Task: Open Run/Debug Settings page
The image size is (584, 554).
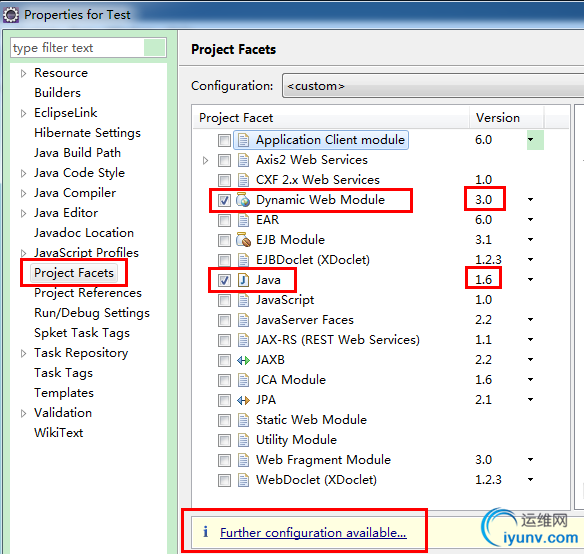Action: point(92,313)
